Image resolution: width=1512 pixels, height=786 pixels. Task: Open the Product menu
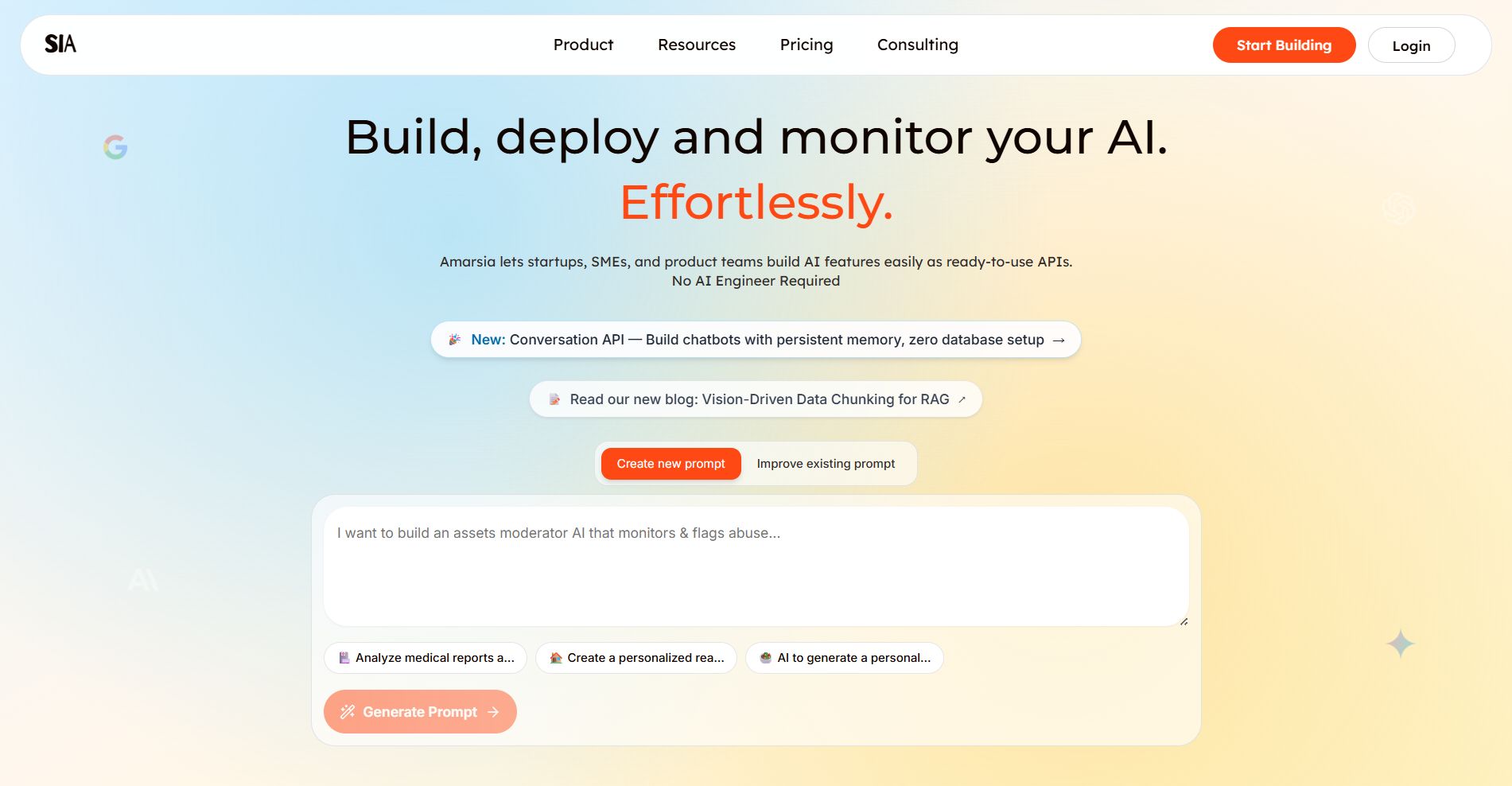coord(583,45)
